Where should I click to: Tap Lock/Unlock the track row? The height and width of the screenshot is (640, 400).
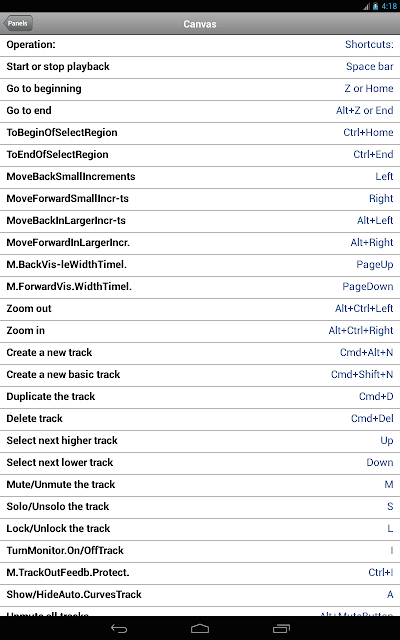(x=200, y=529)
